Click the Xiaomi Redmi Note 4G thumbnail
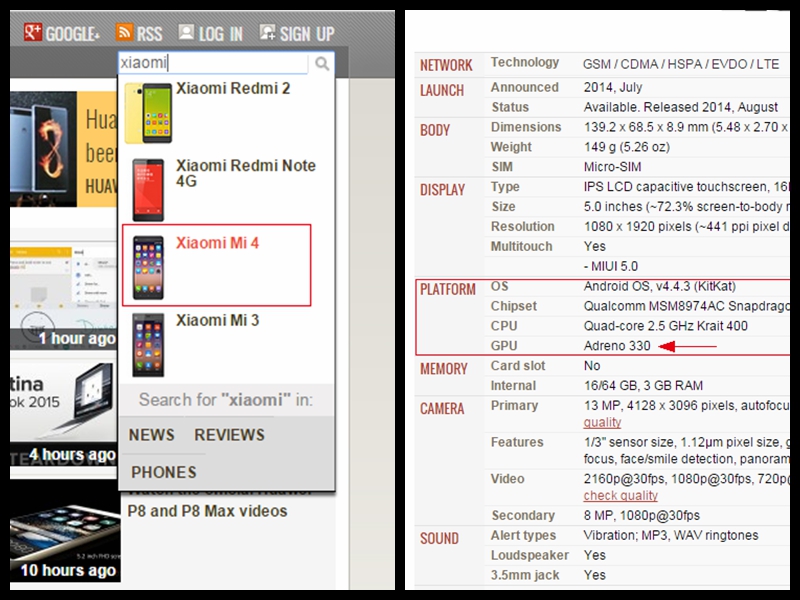Viewport: 800px width, 600px height. coord(148,190)
